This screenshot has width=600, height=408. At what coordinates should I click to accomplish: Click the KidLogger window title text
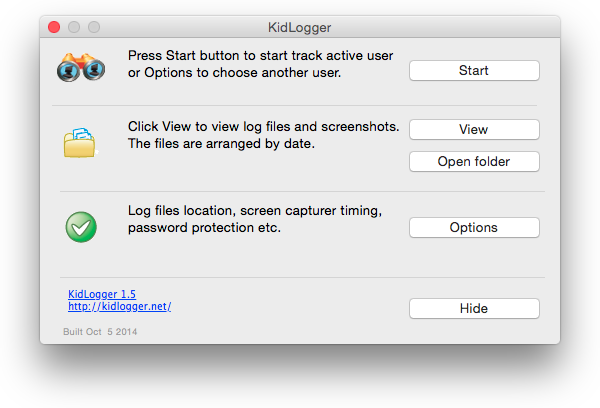[300, 28]
